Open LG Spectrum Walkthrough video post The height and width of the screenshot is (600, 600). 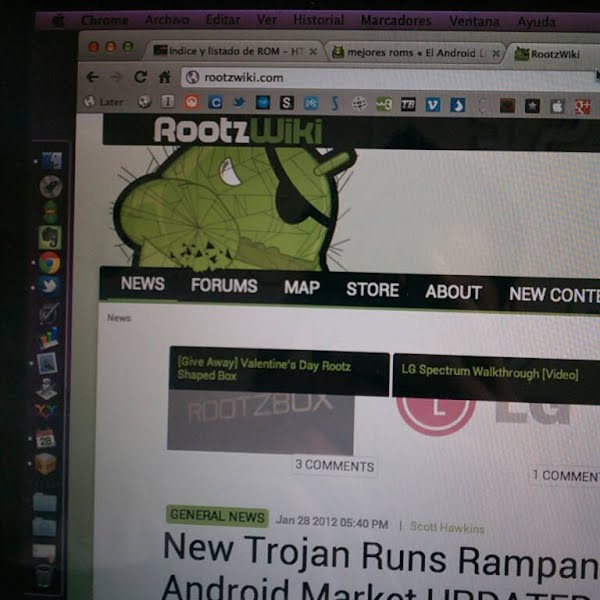(489, 372)
